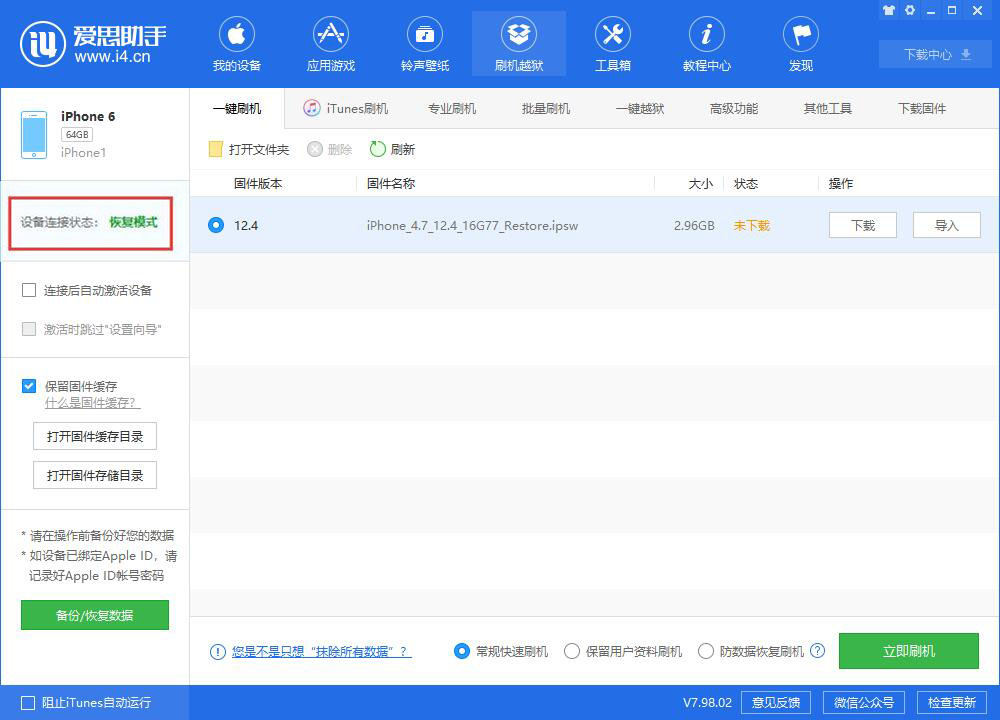Click the help icon beside 防数据恢复刷机
This screenshot has width=1000, height=720.
pos(818,651)
